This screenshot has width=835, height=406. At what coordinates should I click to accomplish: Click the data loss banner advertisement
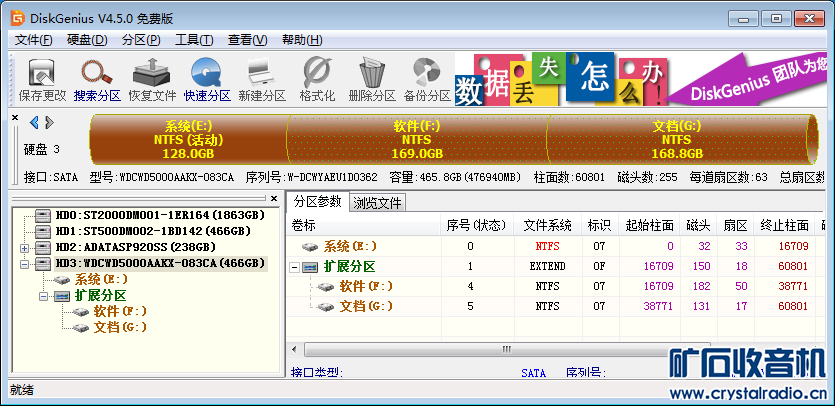point(641,79)
